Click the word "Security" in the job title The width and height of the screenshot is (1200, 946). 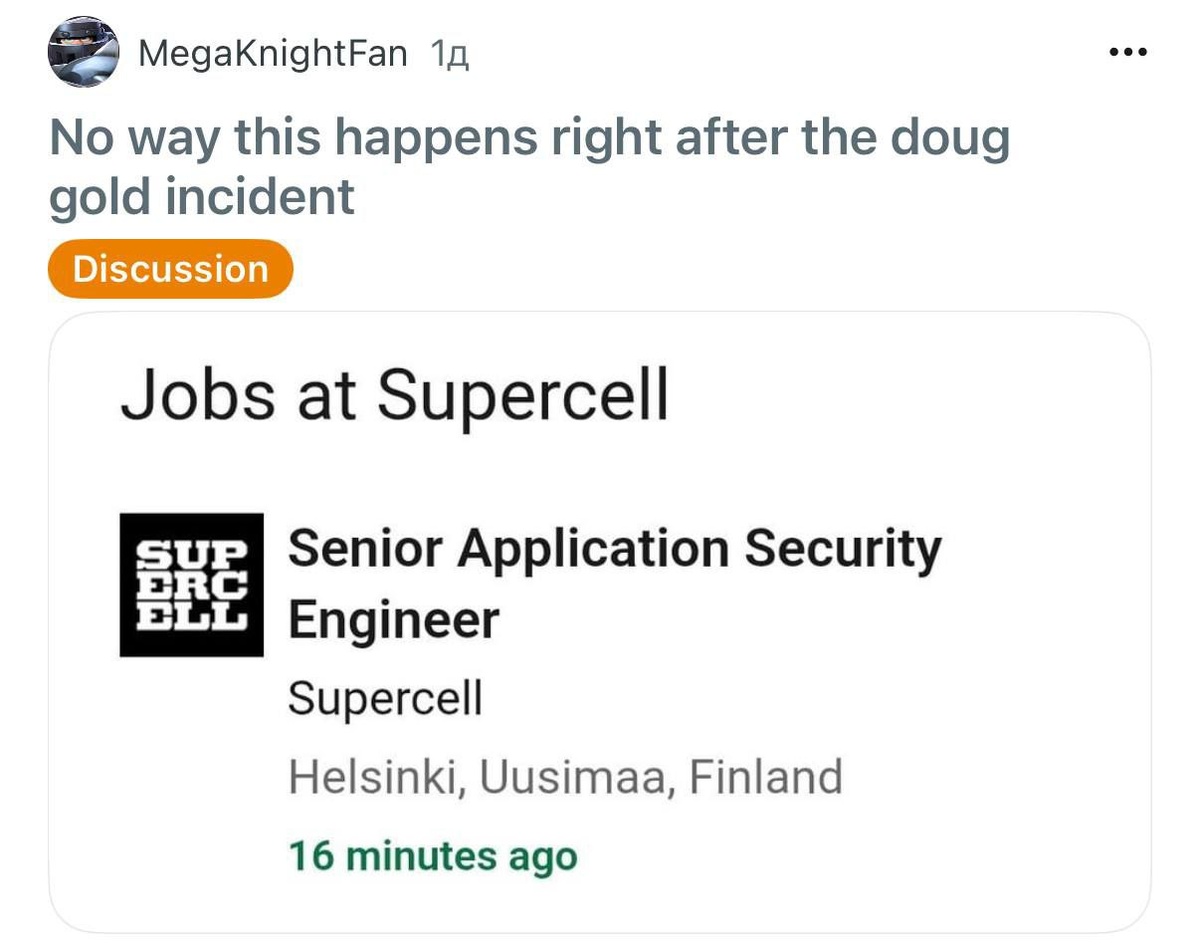(843, 549)
